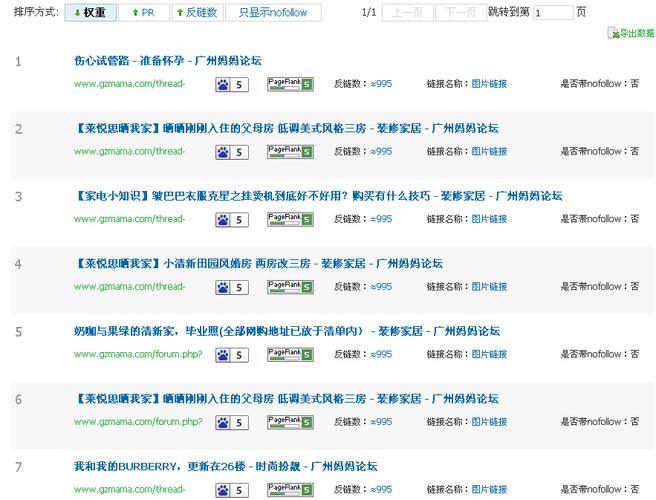Click PageRank badge in row 7
656x500 pixels.
290,490
